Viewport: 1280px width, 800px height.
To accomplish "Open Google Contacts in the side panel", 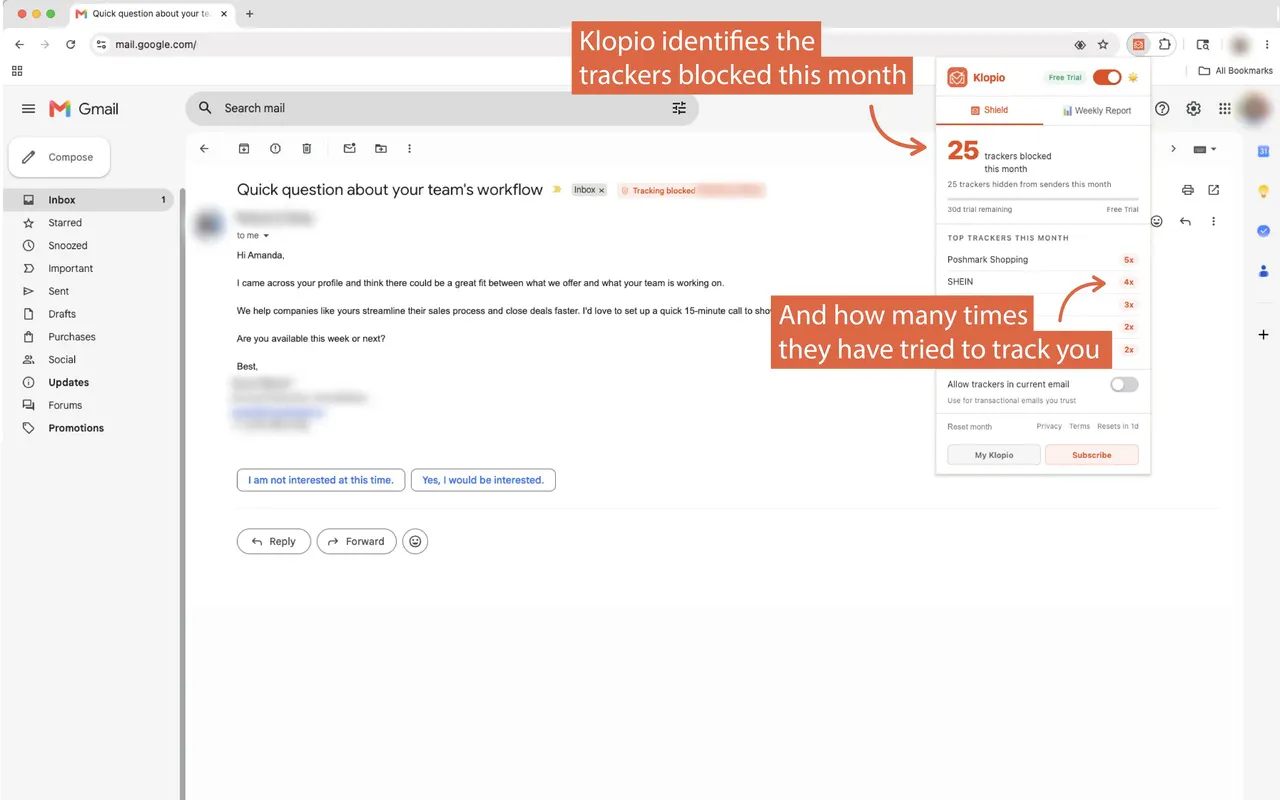I will coord(1263,271).
